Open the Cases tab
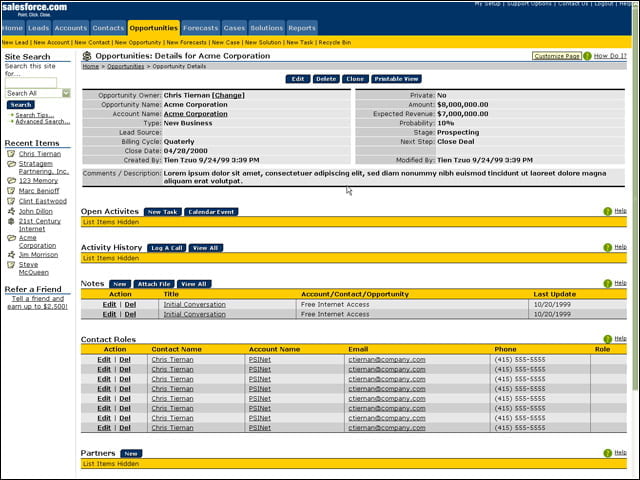640x480 pixels. [234, 28]
